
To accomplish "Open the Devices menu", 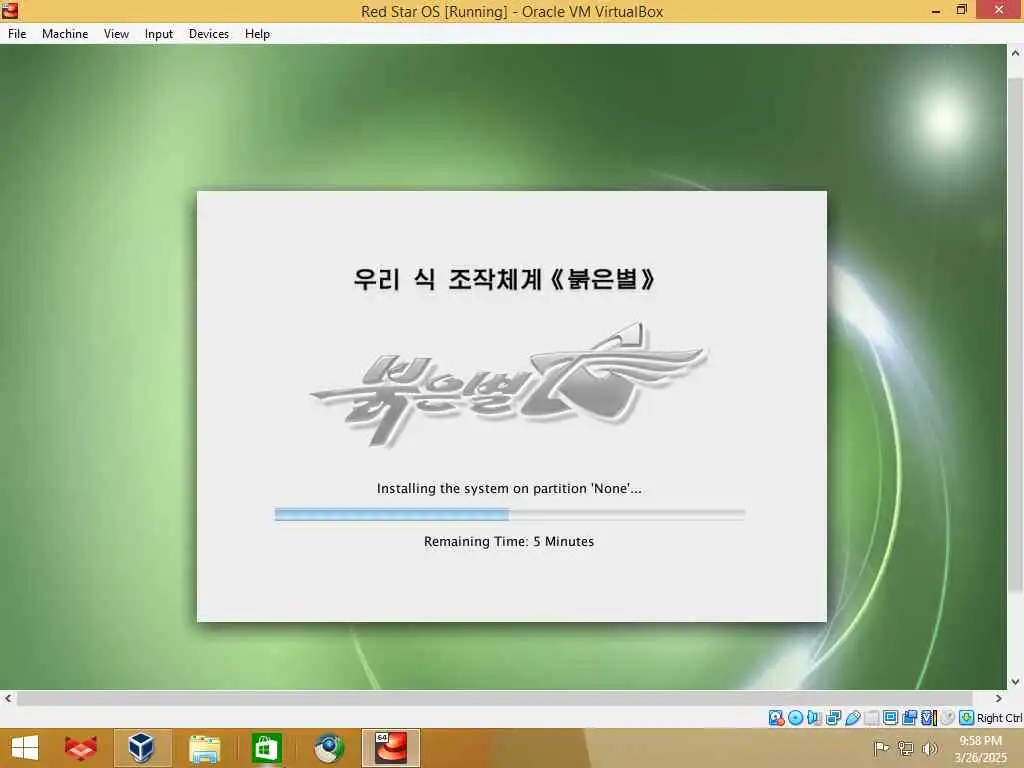I will tap(209, 34).
